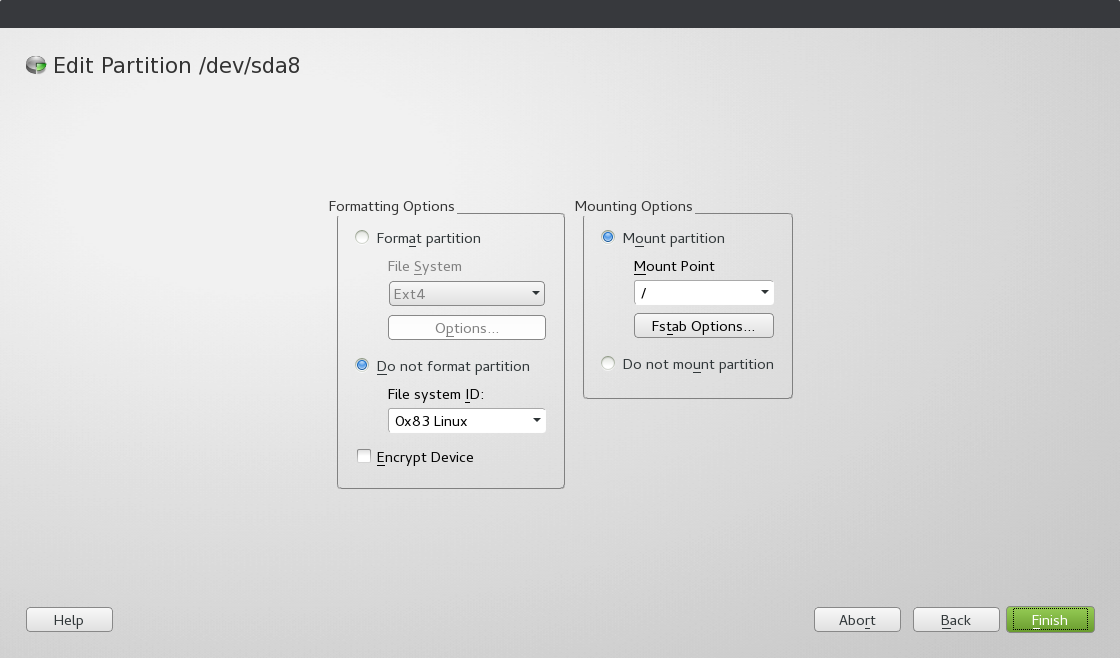This screenshot has height=658, width=1120.
Task: Select the Mount partition radio button
Action: coord(608,238)
